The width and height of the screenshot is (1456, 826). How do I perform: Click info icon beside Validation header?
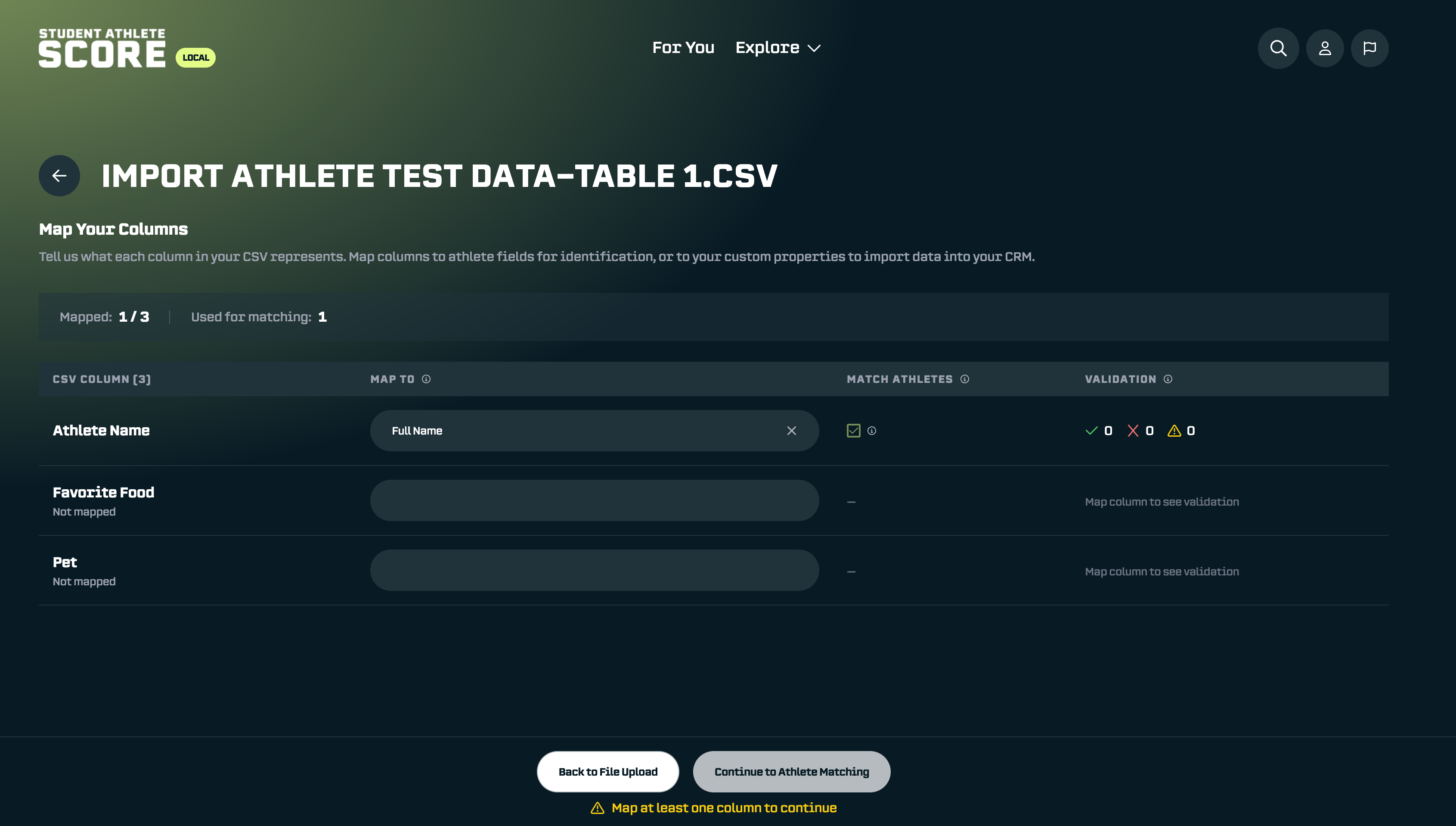(1168, 379)
